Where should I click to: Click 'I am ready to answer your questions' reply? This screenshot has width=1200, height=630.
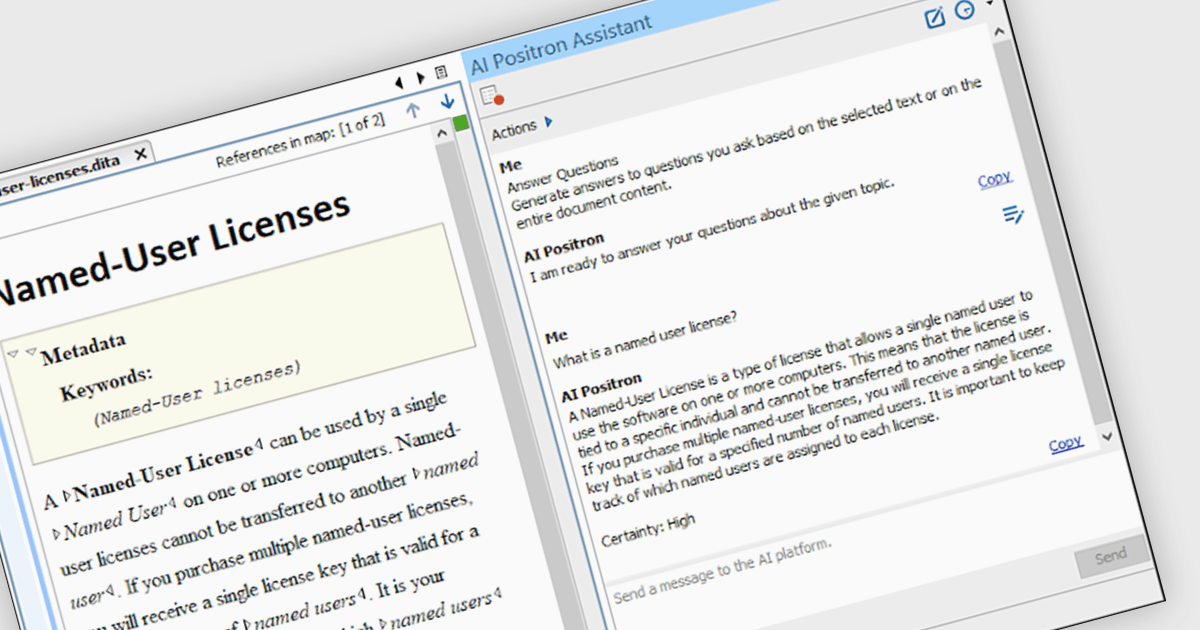711,232
